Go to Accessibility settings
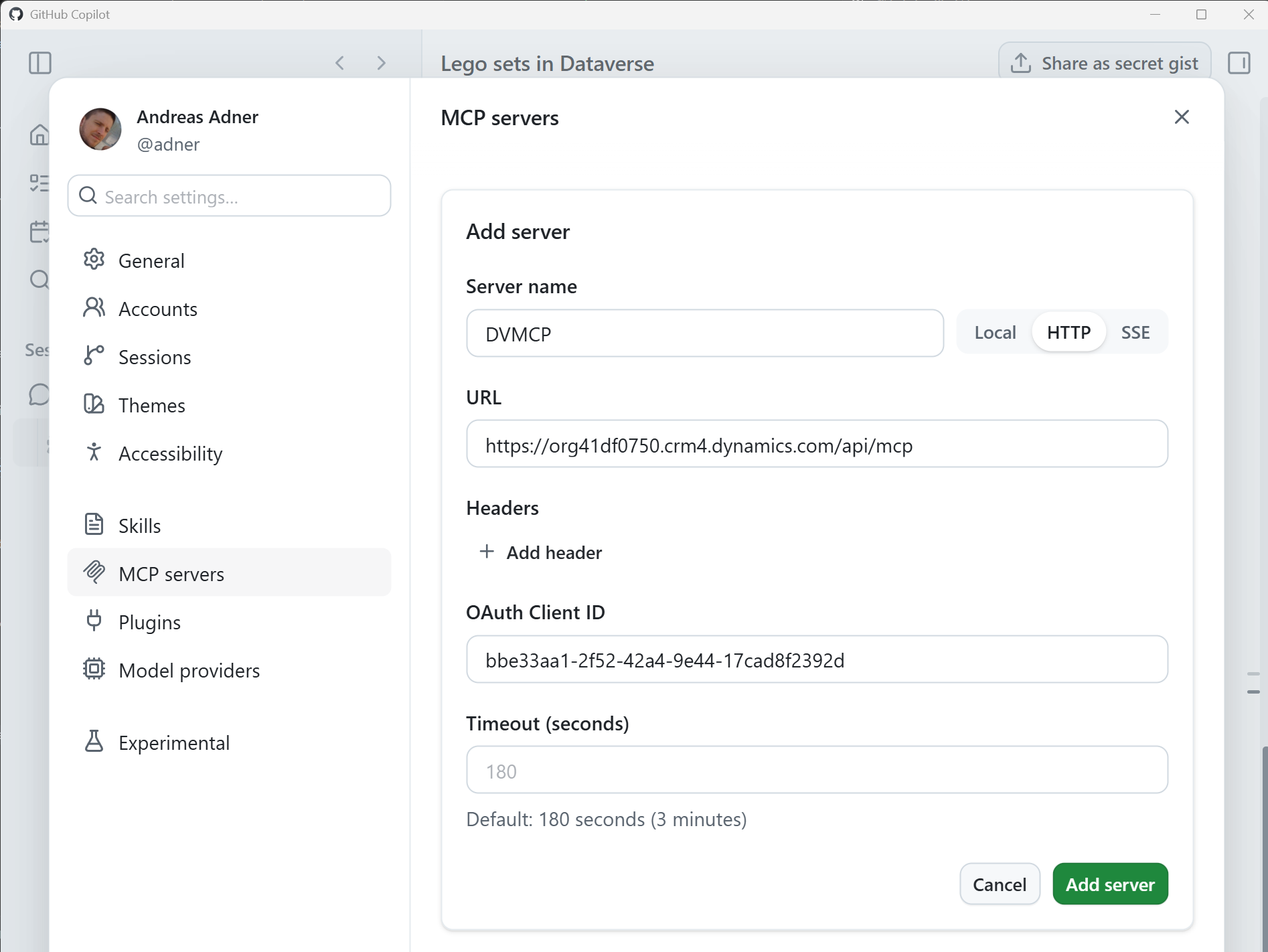The height and width of the screenshot is (952, 1268). [x=229, y=453]
